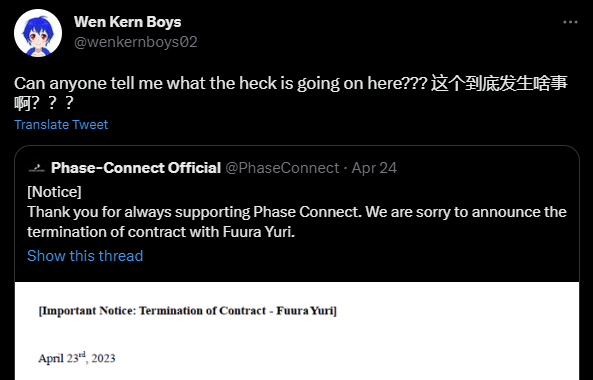
Task: Select the Chinese question marks on the second line
Action: [53, 103]
